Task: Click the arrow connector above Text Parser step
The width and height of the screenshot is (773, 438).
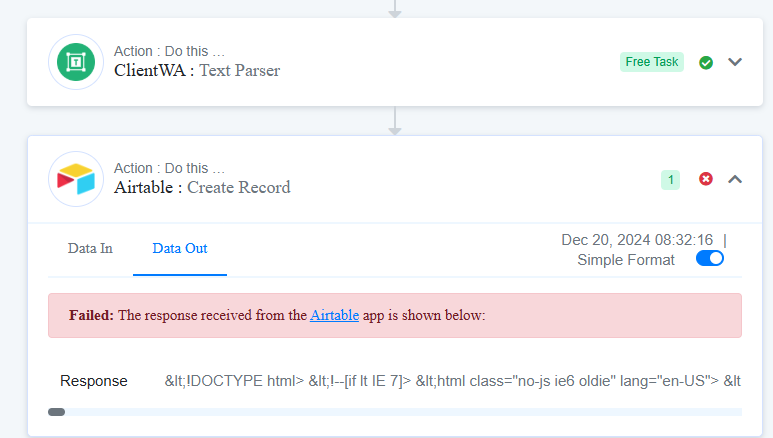Action: [395, 9]
